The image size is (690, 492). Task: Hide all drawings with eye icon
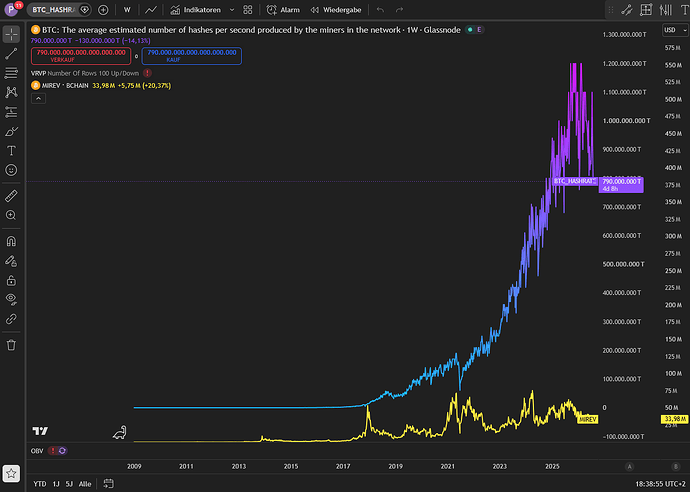pyautogui.click(x=11, y=299)
